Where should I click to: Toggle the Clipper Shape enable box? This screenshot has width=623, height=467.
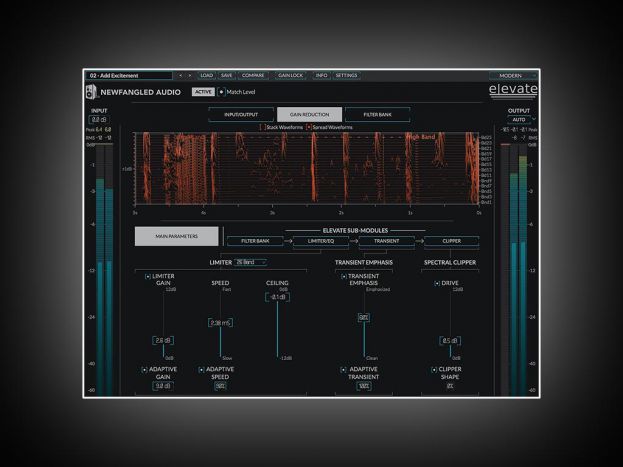tap(434, 370)
